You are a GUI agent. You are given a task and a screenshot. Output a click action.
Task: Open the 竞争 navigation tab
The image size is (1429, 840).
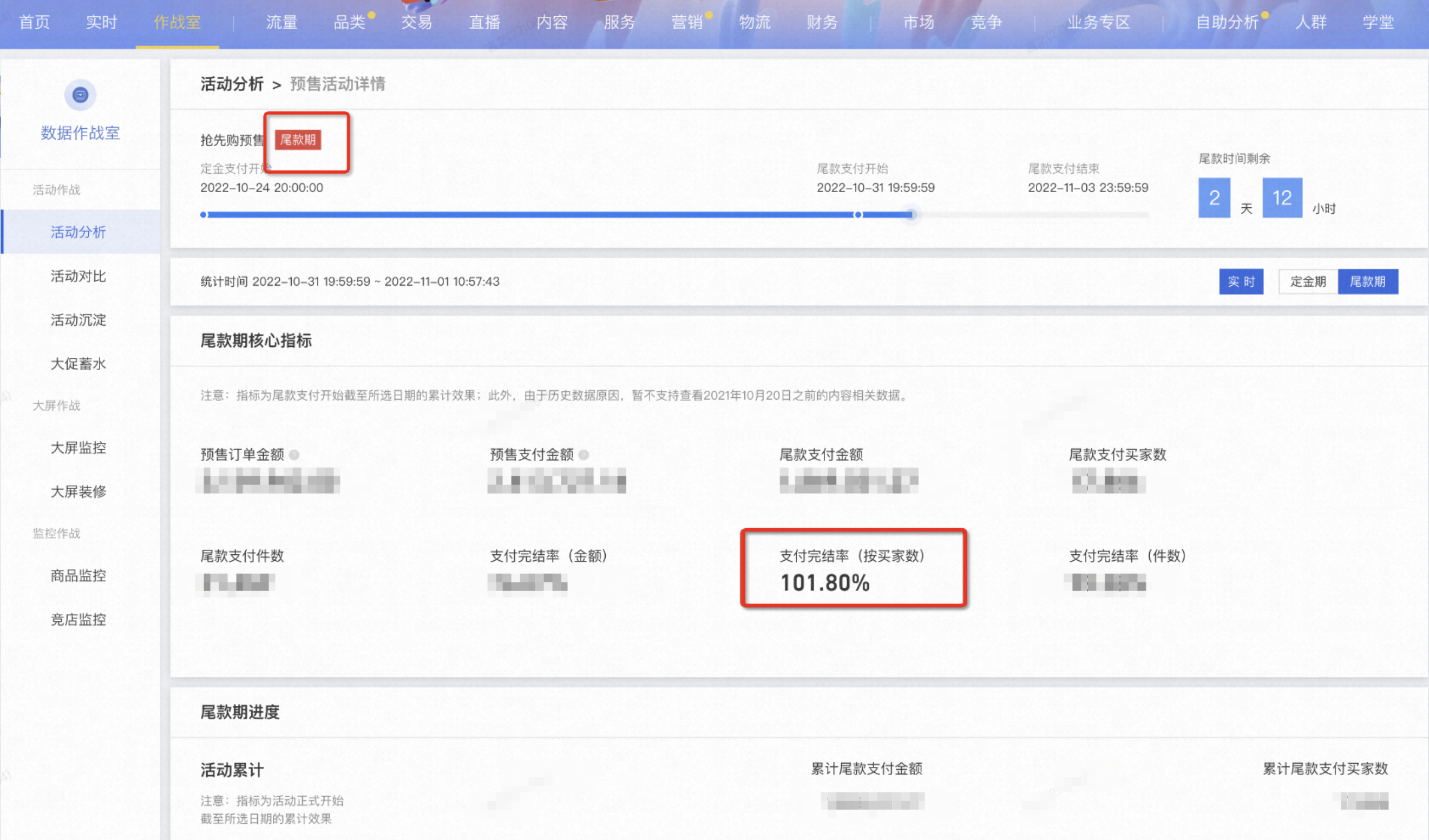pyautogui.click(x=986, y=22)
